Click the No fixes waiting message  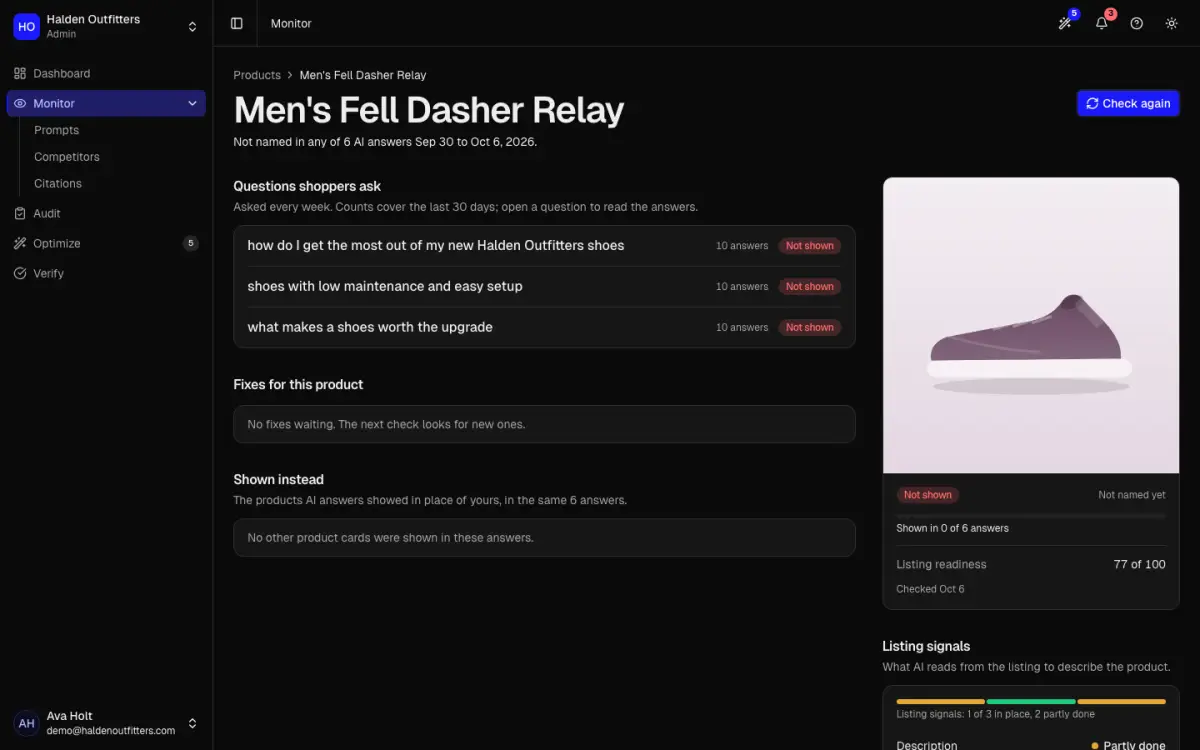[544, 424]
